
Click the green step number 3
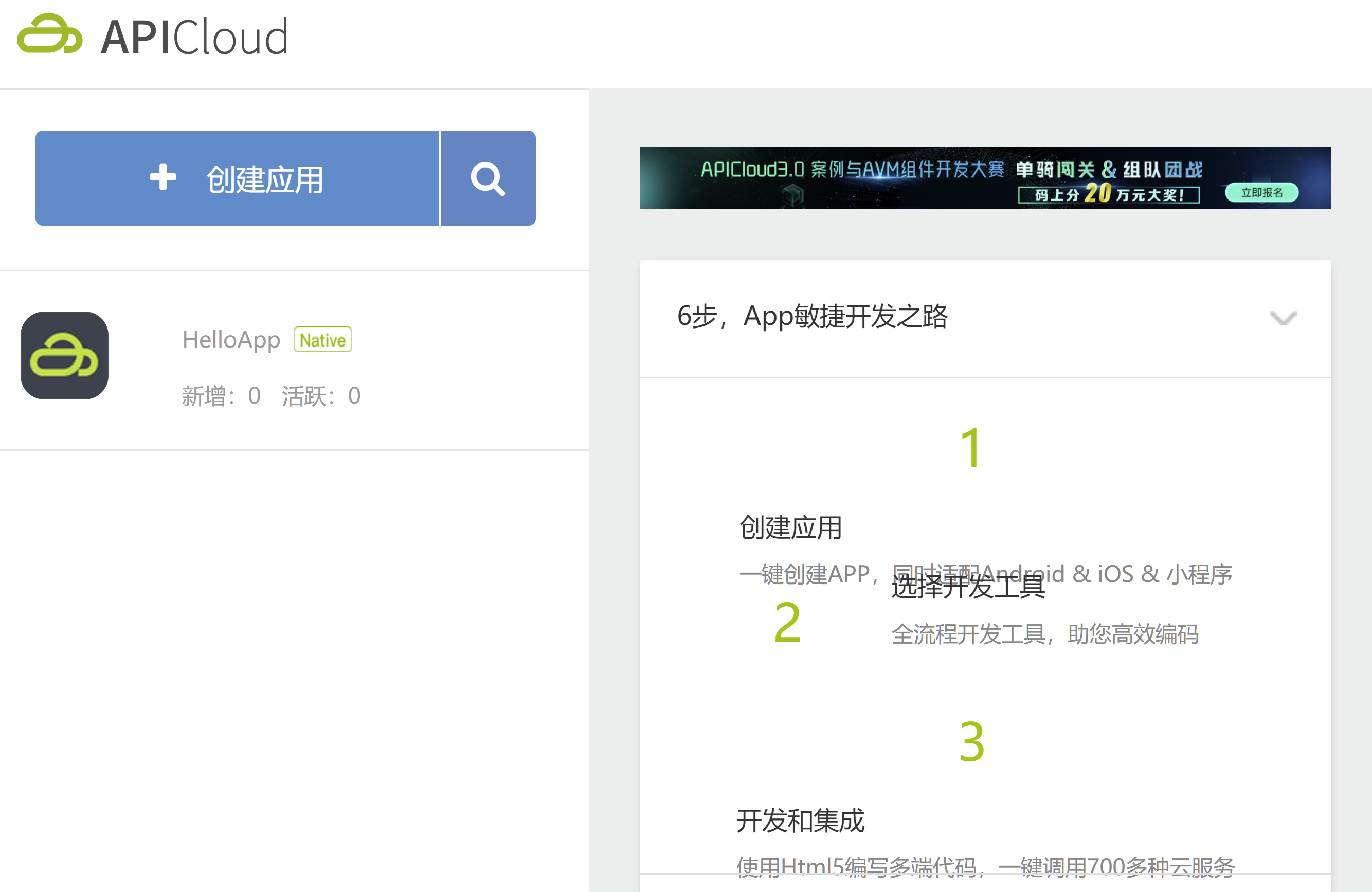point(971,741)
